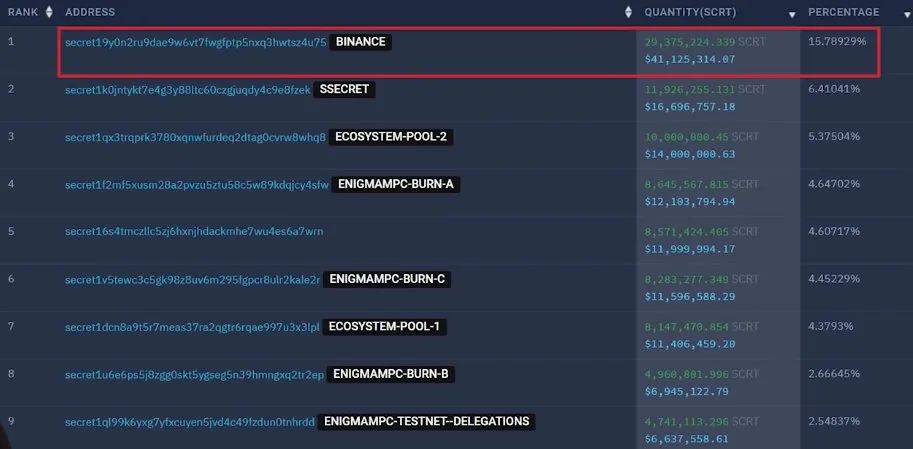Click the BINANCE label tag
The image size is (913, 449).
pos(361,42)
